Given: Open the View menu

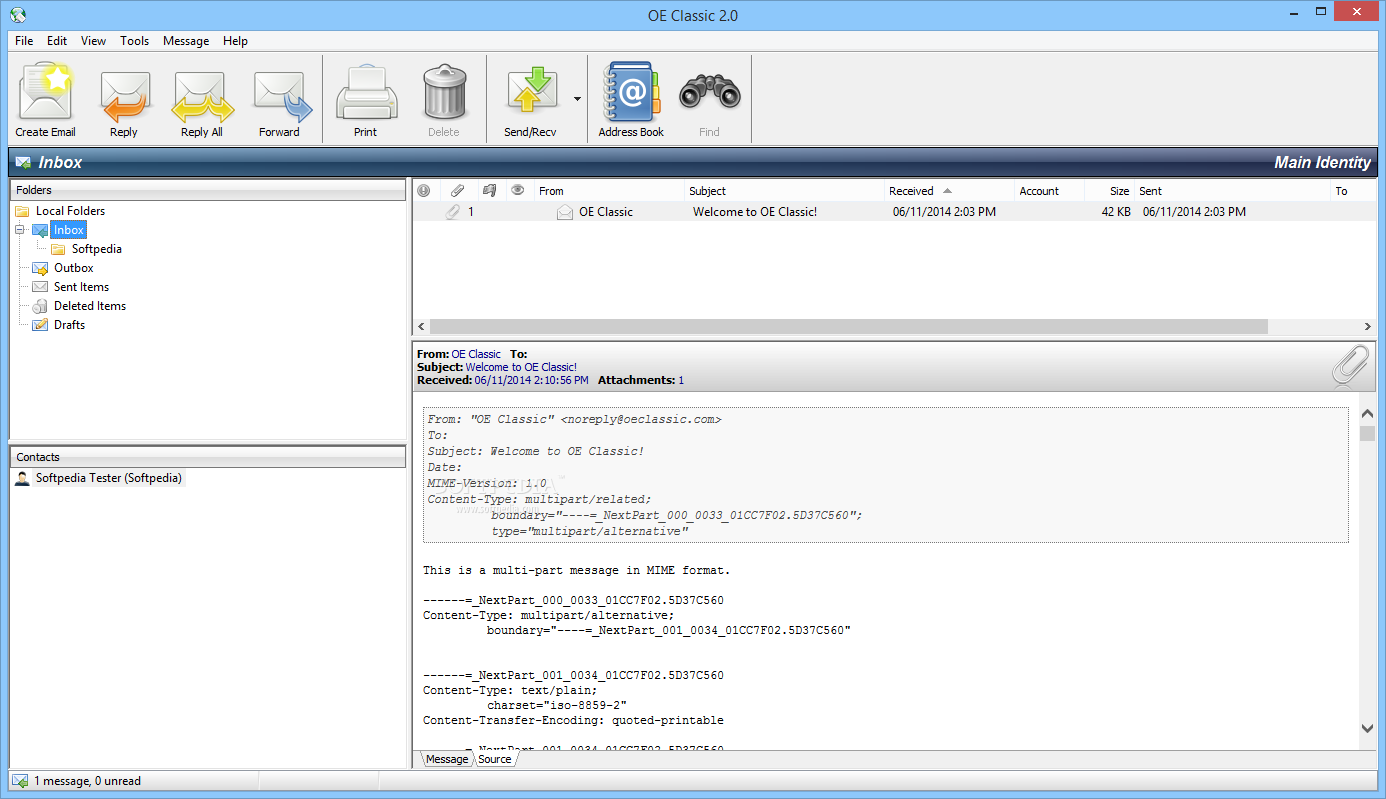Looking at the screenshot, I should click(94, 41).
